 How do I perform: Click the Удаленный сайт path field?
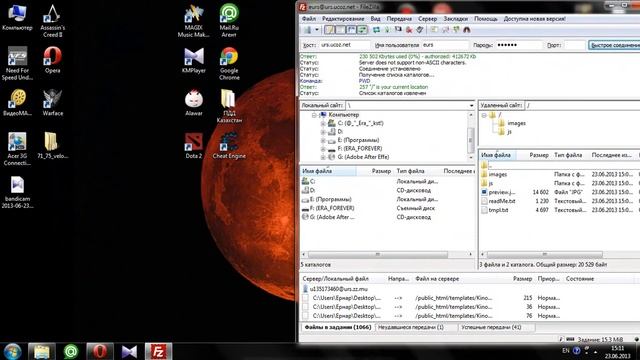point(582,105)
